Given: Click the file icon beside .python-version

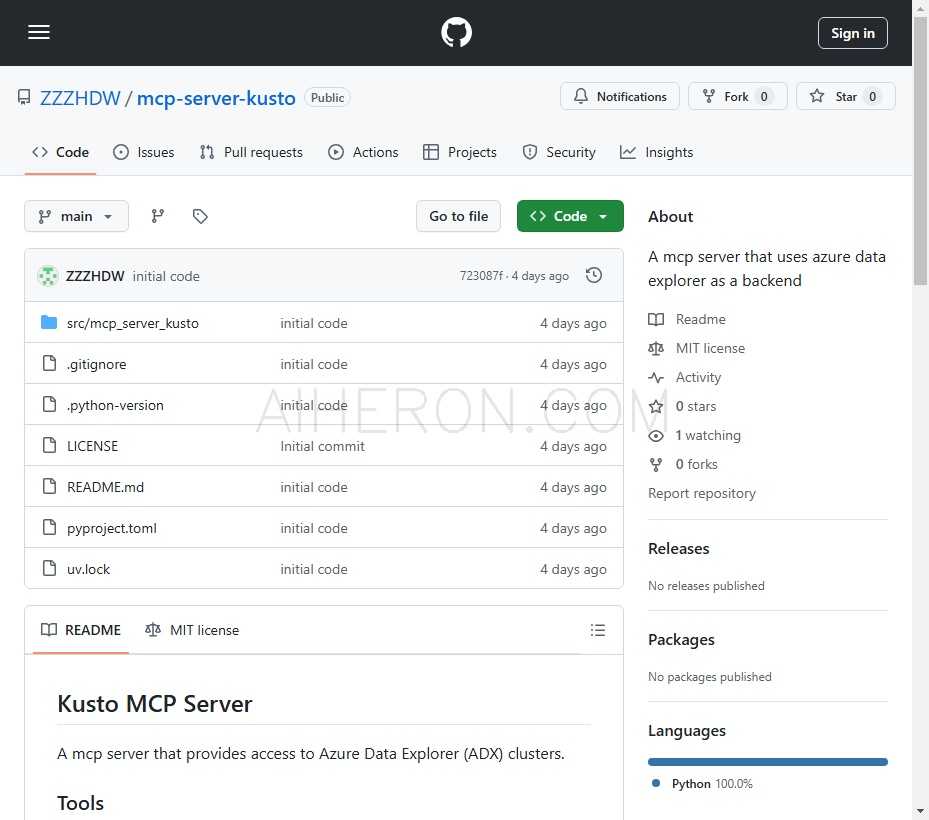Looking at the screenshot, I should click(50, 404).
